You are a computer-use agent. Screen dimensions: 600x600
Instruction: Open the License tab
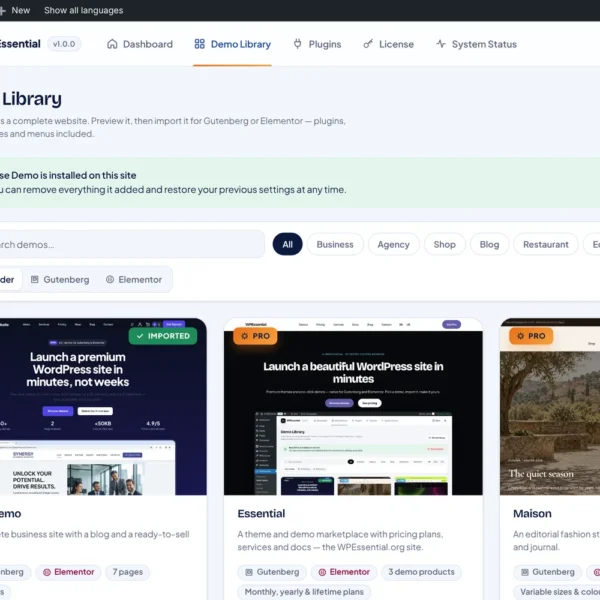[388, 44]
